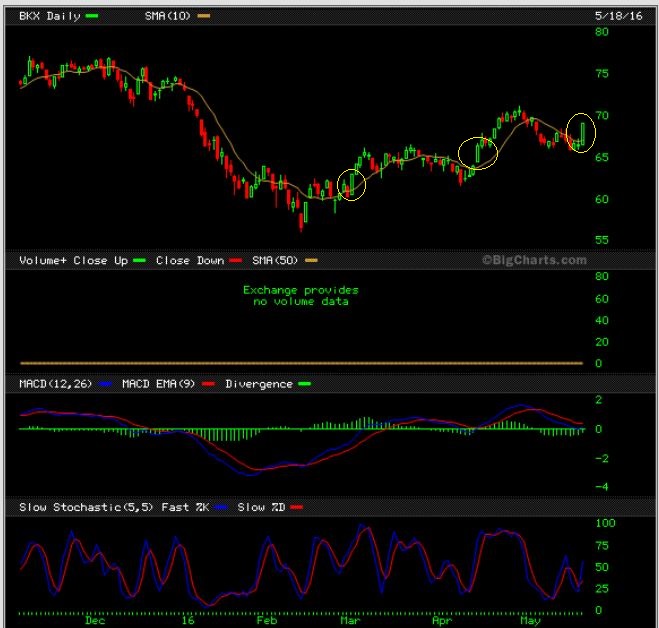Viewport: 659px width, 628px height.
Task: Click the orange SMA(10) legend swatch
Action: click(204, 17)
